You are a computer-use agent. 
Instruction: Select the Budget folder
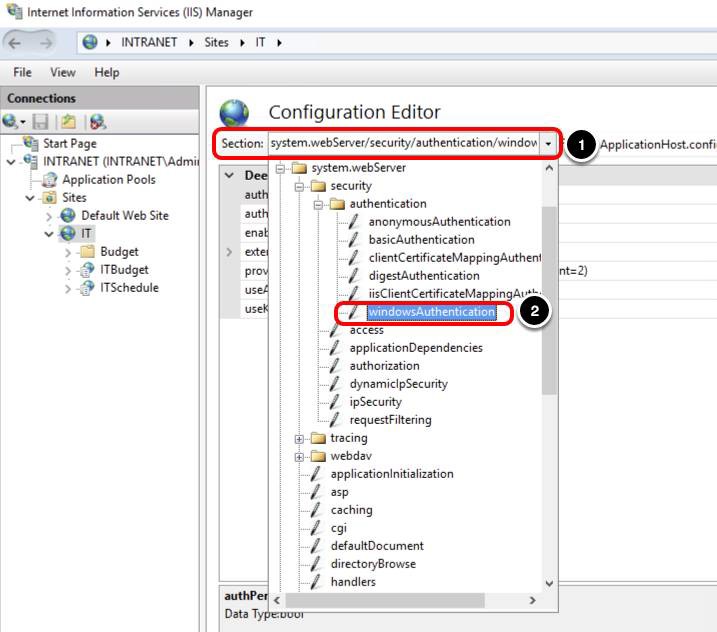pyautogui.click(x=119, y=252)
